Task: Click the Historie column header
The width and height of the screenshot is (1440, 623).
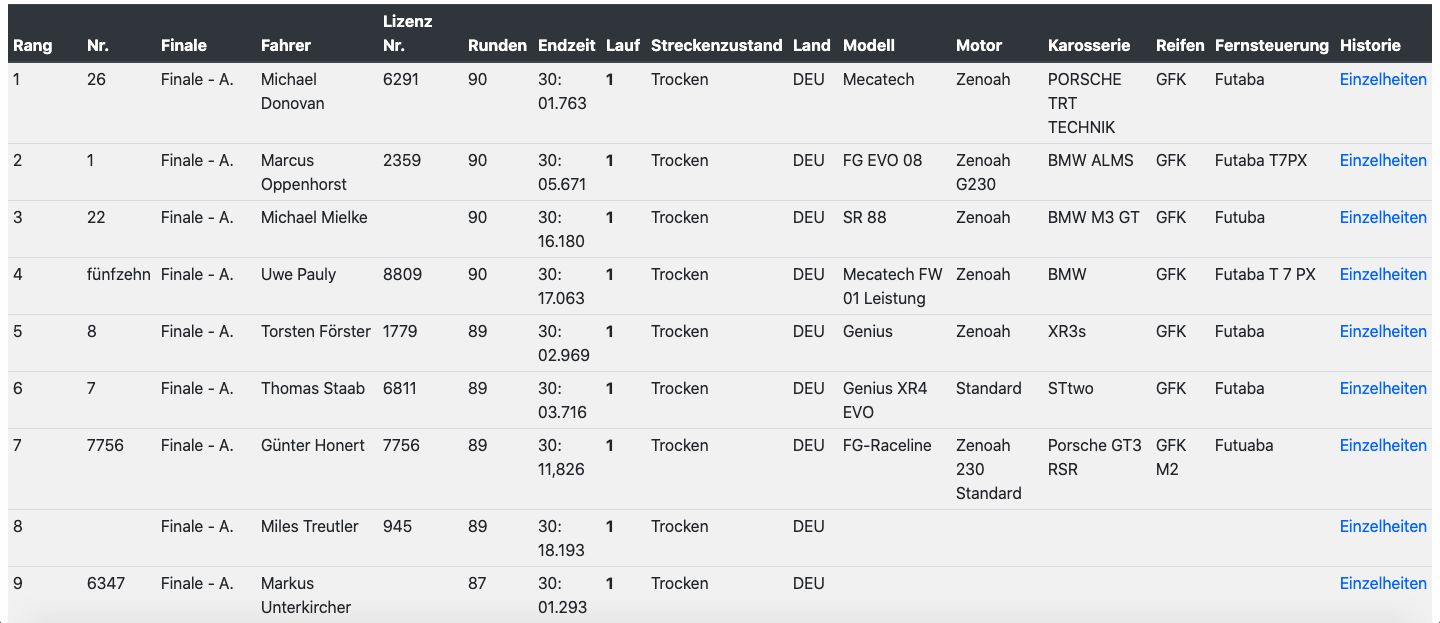Action: click(x=1370, y=46)
